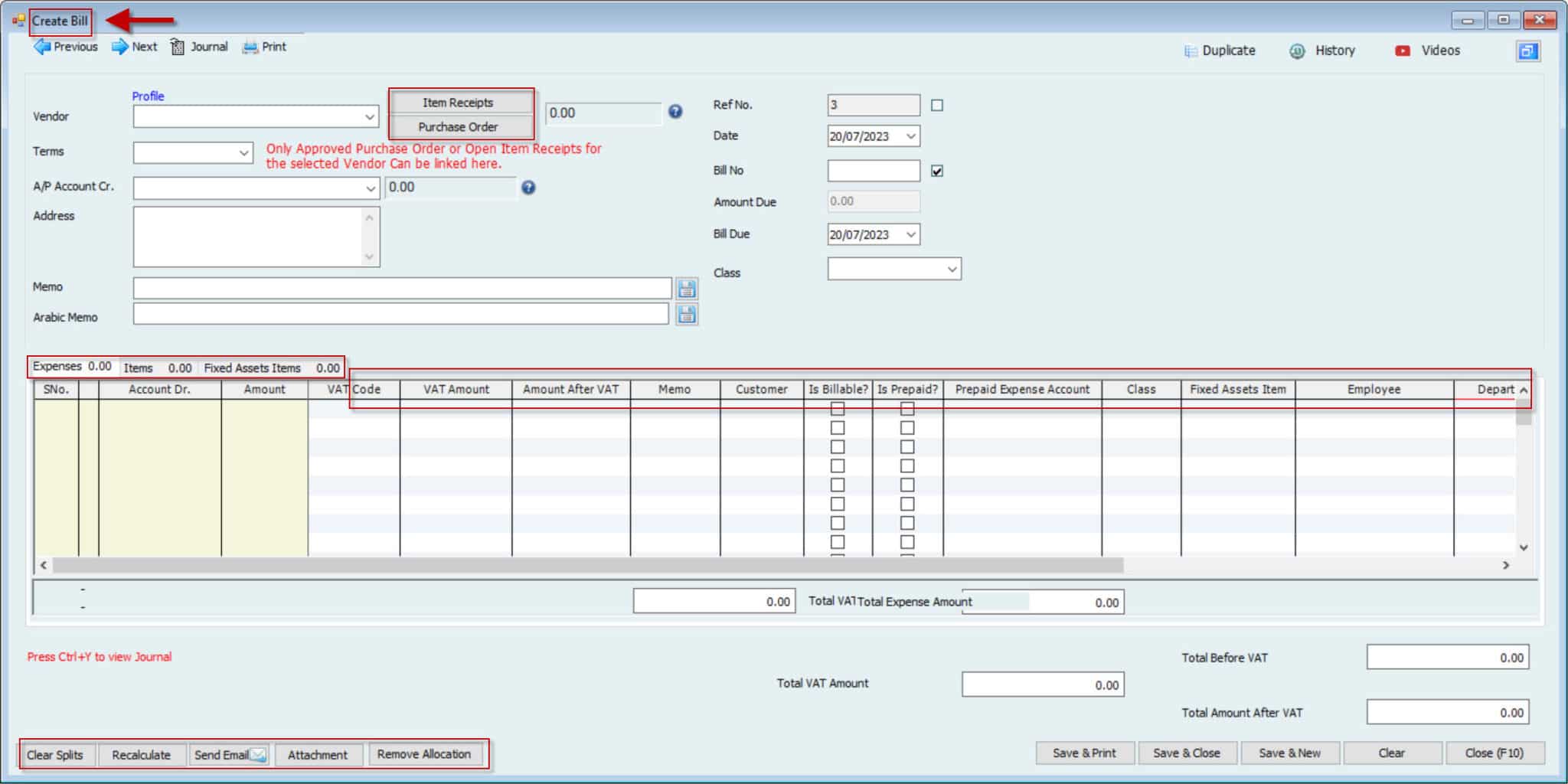This screenshot has height=784, width=1568.
Task: Expand the Vendor dropdown
Action: [370, 117]
